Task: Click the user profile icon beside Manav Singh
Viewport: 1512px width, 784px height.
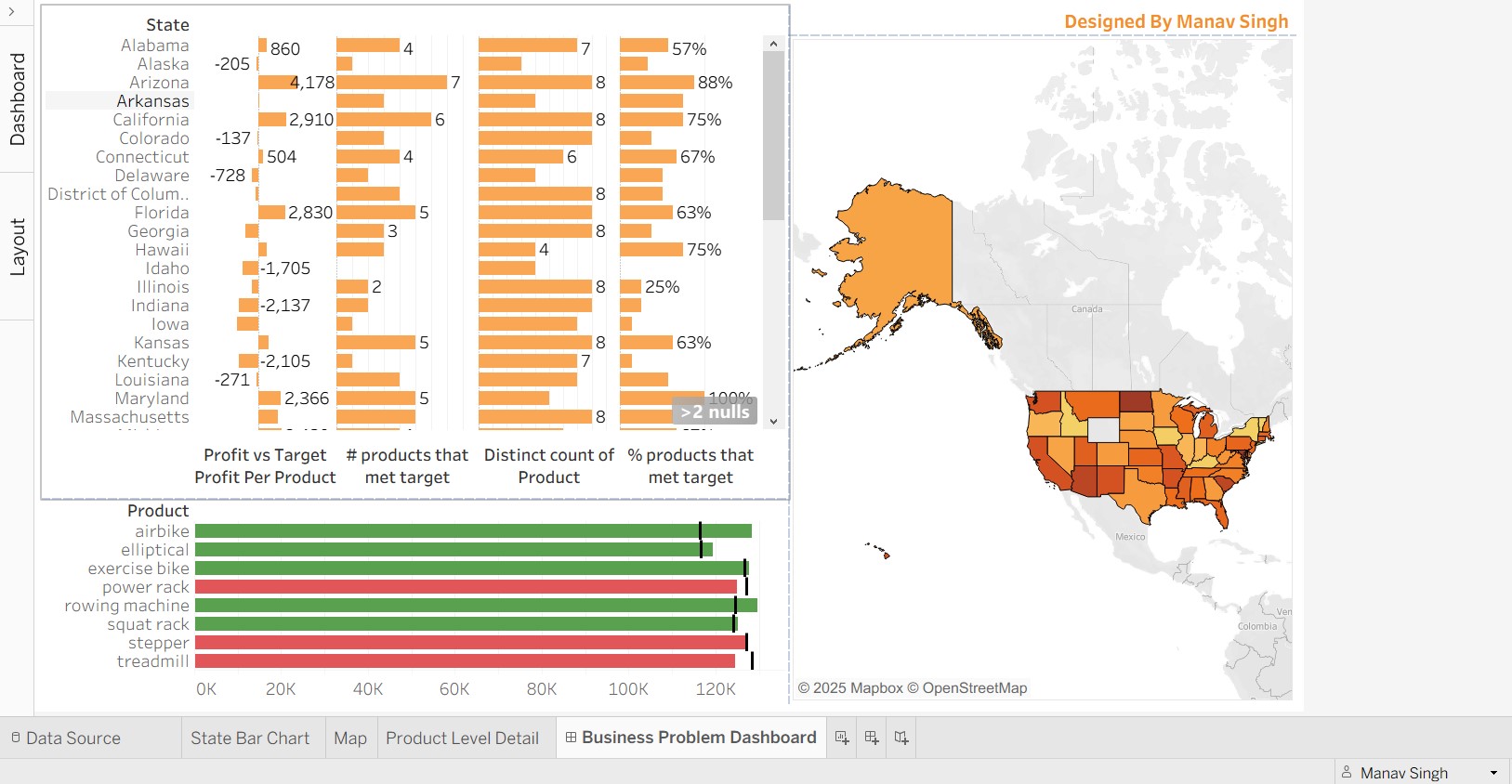Action: pos(1347,772)
